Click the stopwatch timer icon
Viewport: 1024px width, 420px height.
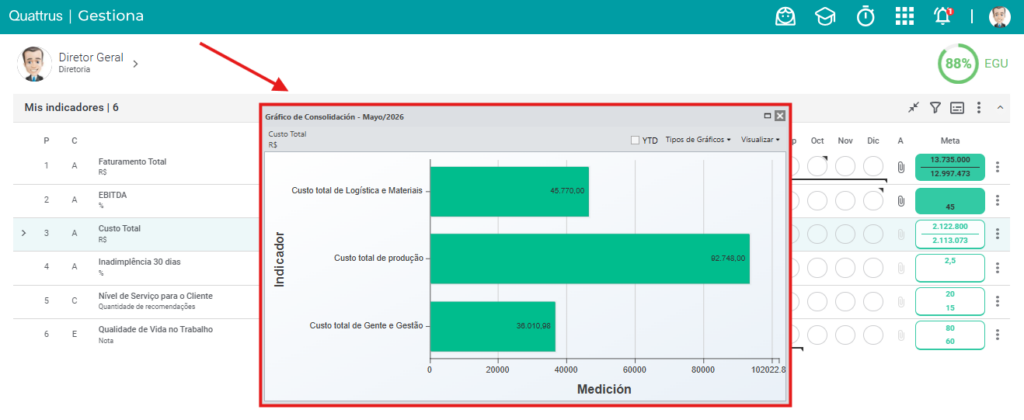point(866,16)
